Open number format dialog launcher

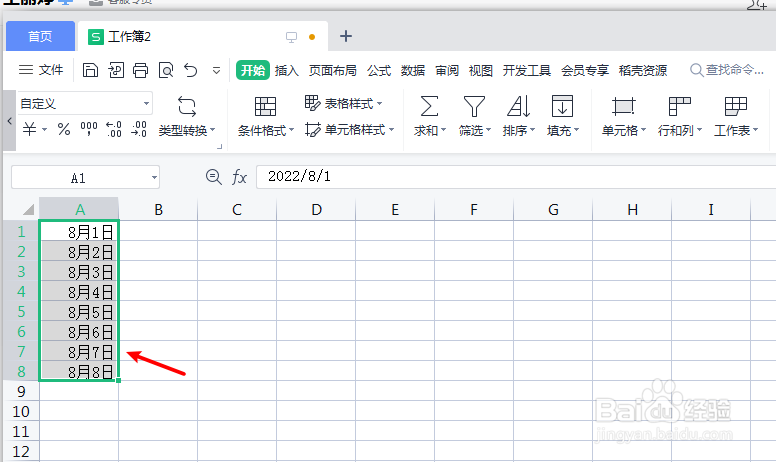[x=219, y=146]
